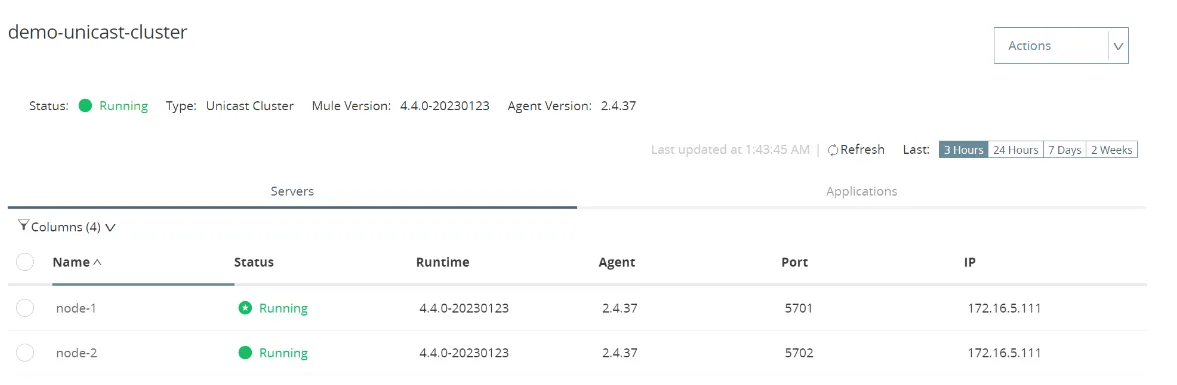Open the Actions dropdown menu

tap(1061, 46)
